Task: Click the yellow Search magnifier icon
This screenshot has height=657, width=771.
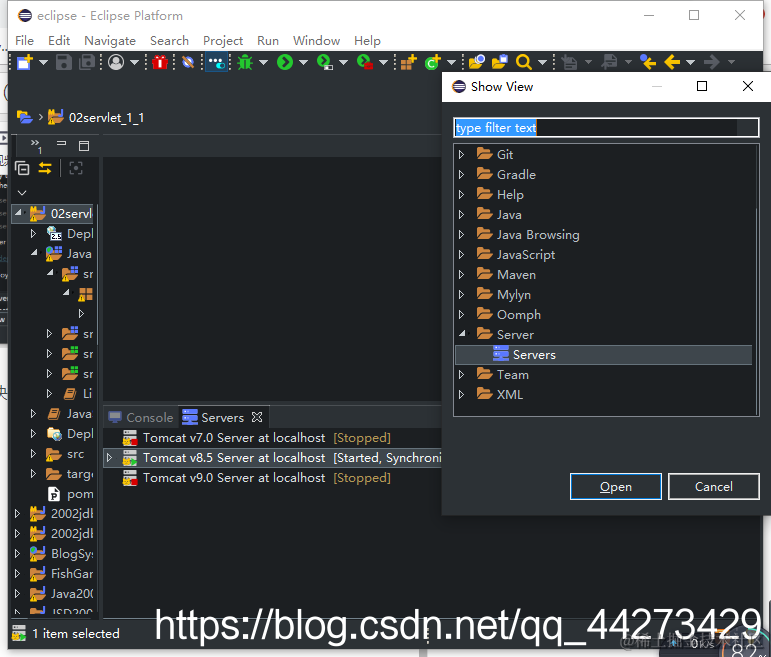Action: click(524, 62)
